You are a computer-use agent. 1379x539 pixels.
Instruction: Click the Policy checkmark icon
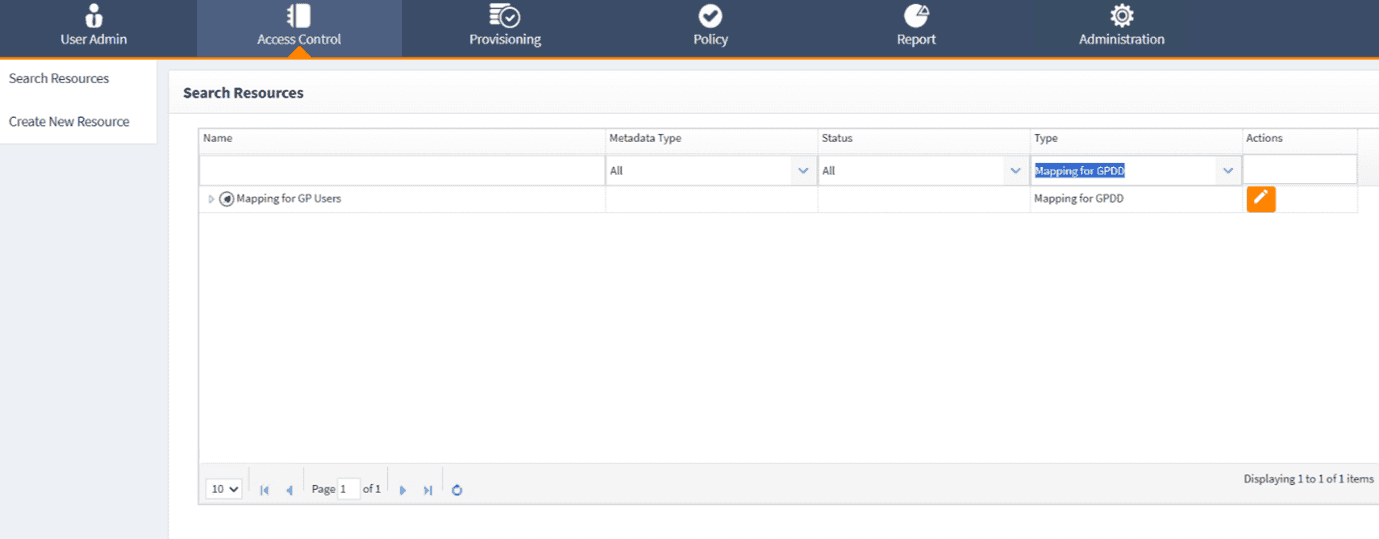tap(710, 16)
